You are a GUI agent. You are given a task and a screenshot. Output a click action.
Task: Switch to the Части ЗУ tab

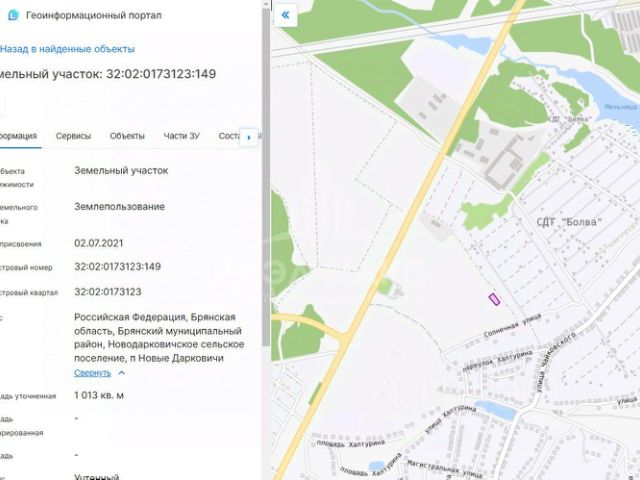coord(182,136)
